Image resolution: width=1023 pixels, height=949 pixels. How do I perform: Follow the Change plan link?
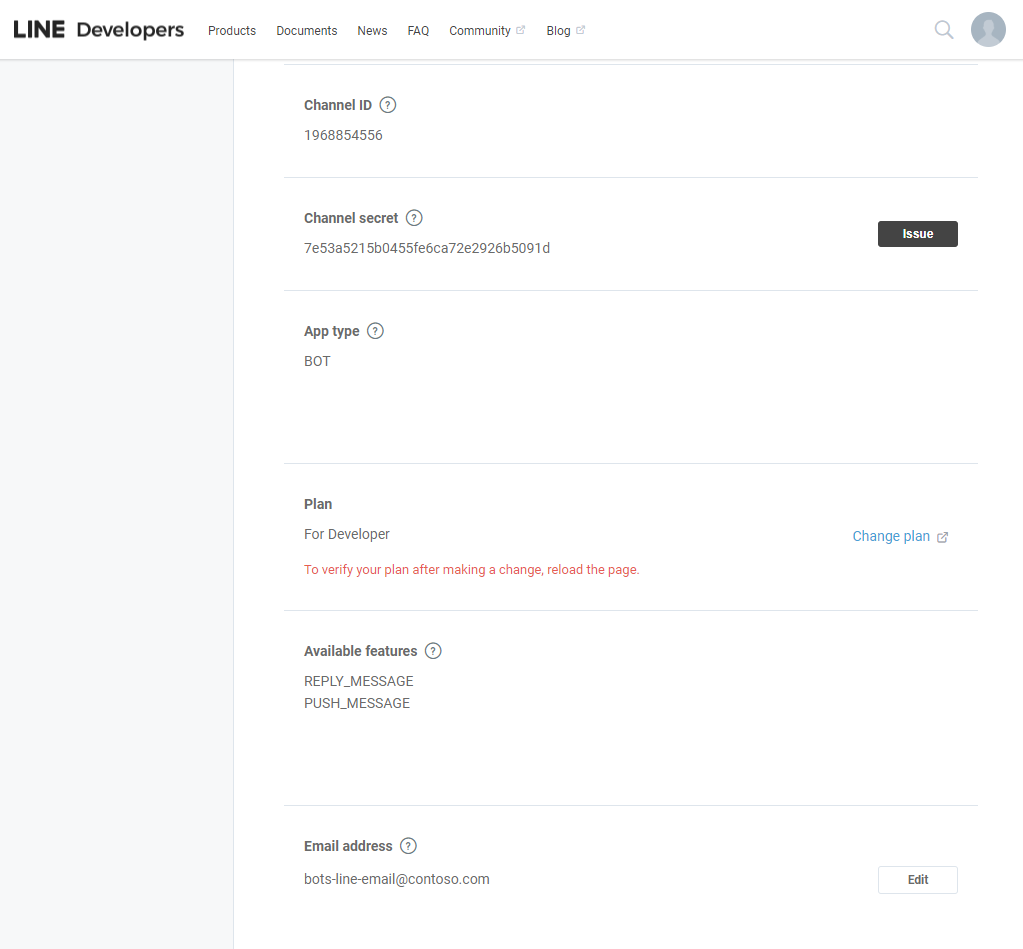pos(891,536)
